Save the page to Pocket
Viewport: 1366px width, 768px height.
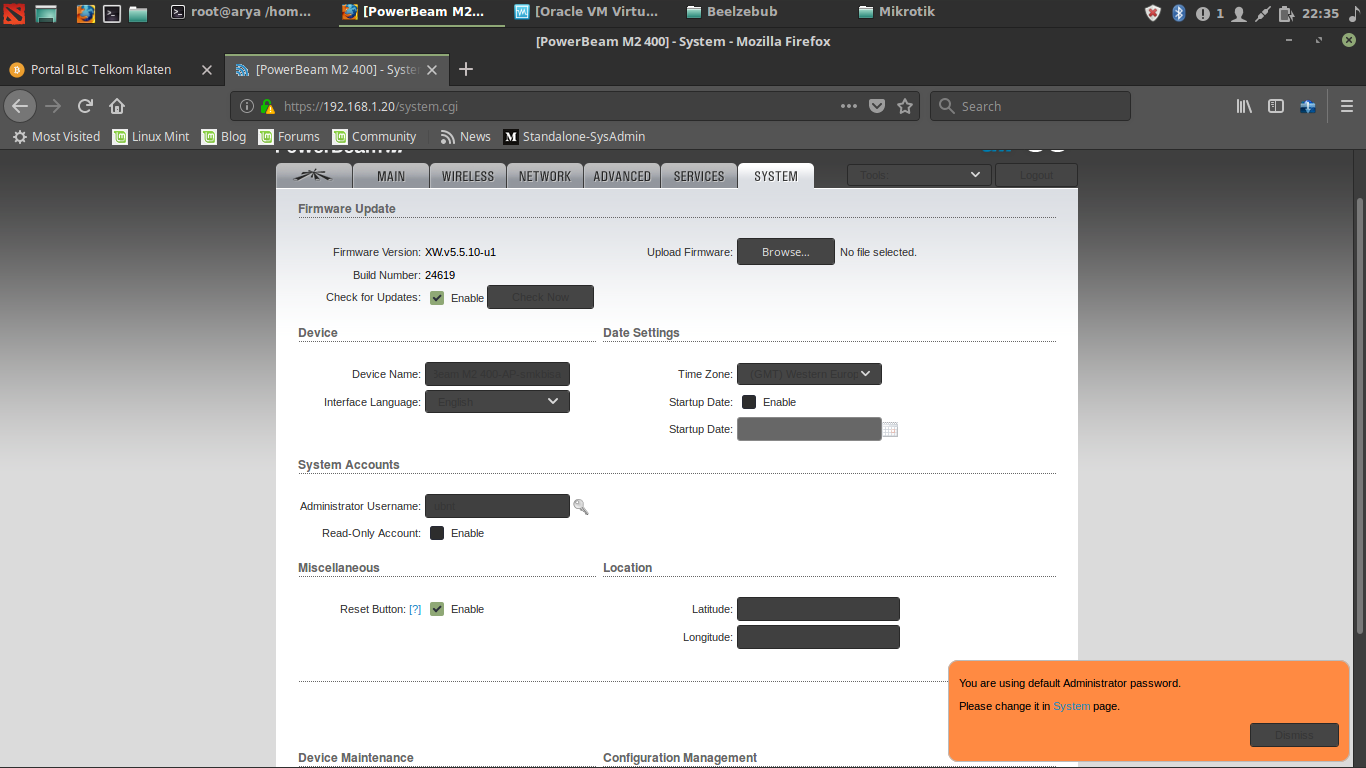tap(877, 106)
